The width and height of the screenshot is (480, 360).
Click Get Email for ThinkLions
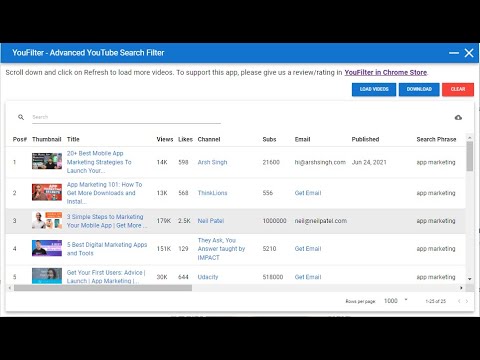pos(308,193)
